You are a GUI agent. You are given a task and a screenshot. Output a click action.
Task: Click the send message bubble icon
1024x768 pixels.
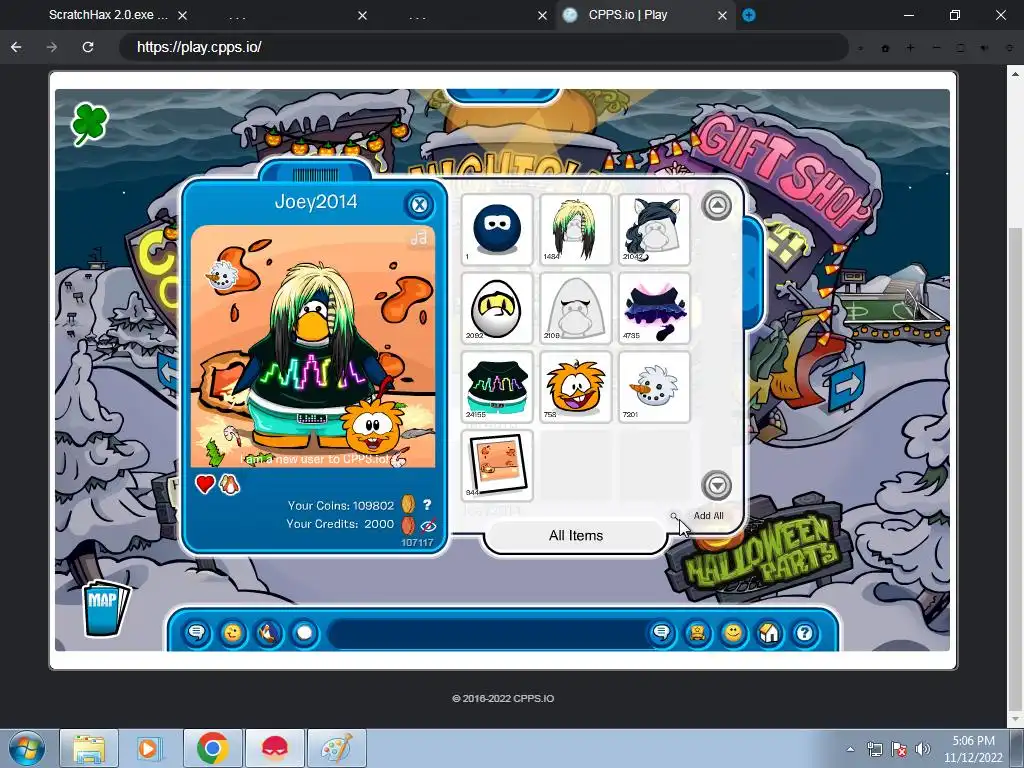click(x=661, y=633)
